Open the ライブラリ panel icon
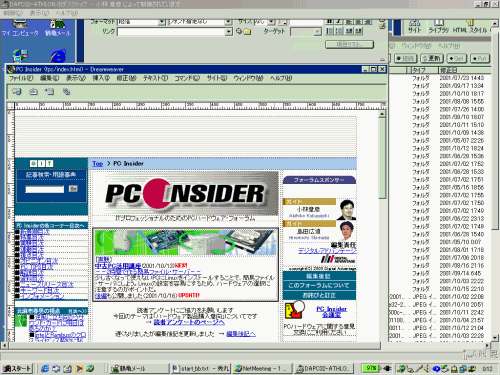Image resolution: width=500 pixels, height=375 pixels. (x=438, y=26)
